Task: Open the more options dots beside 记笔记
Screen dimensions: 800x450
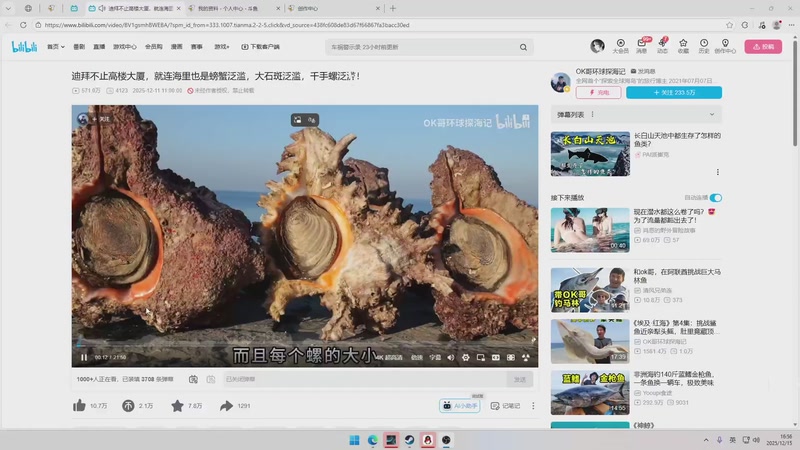Action: click(533, 406)
